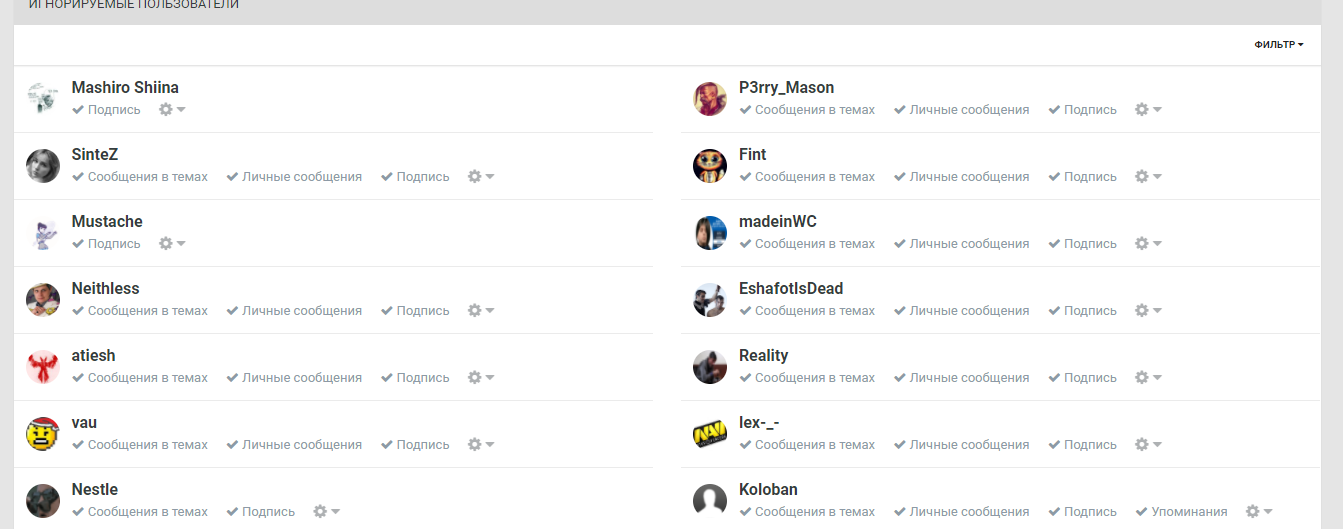Open gear settings menu for SinteZ
This screenshot has width=1343, height=529.
(x=481, y=177)
